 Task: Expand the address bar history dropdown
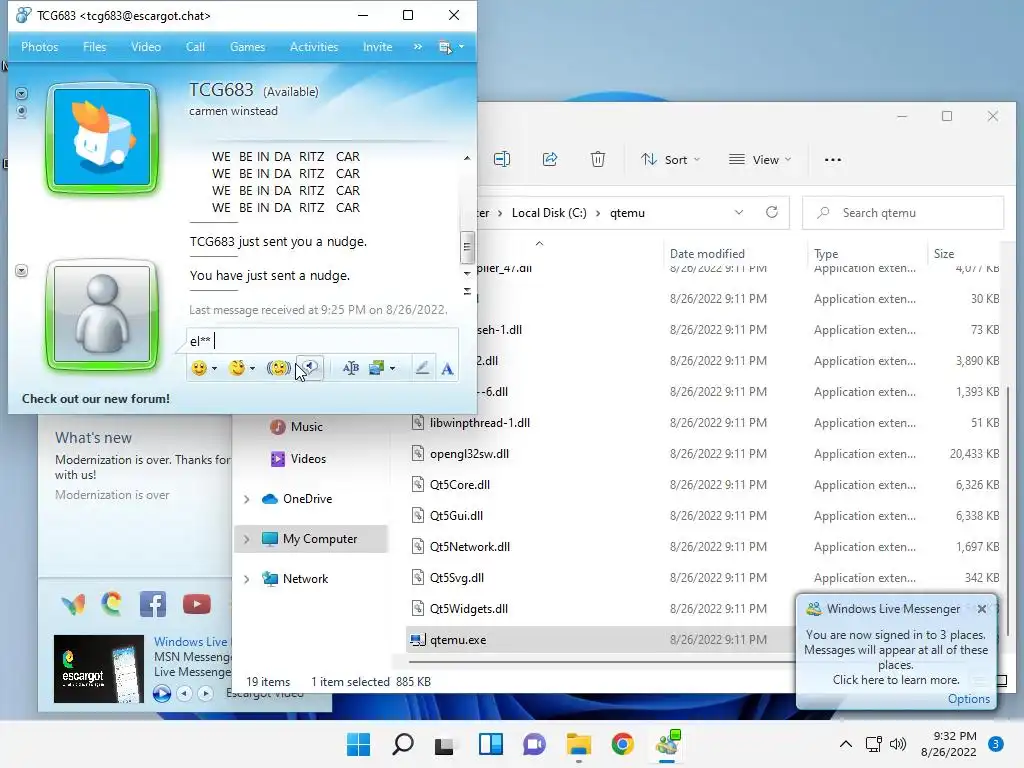pos(739,212)
